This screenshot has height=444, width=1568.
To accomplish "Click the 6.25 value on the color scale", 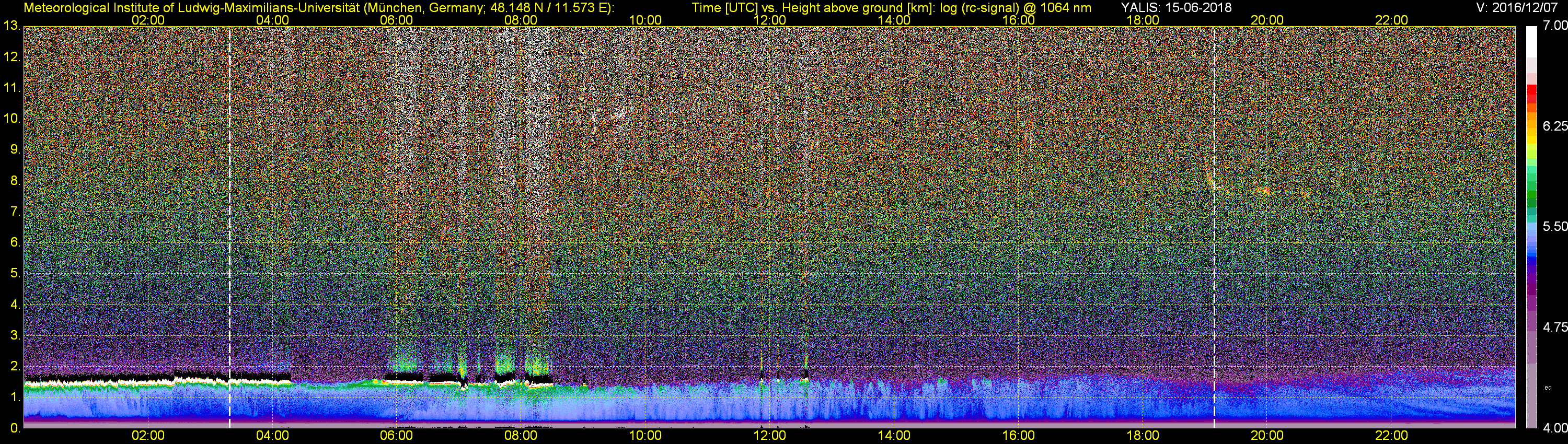I will (1555, 126).
